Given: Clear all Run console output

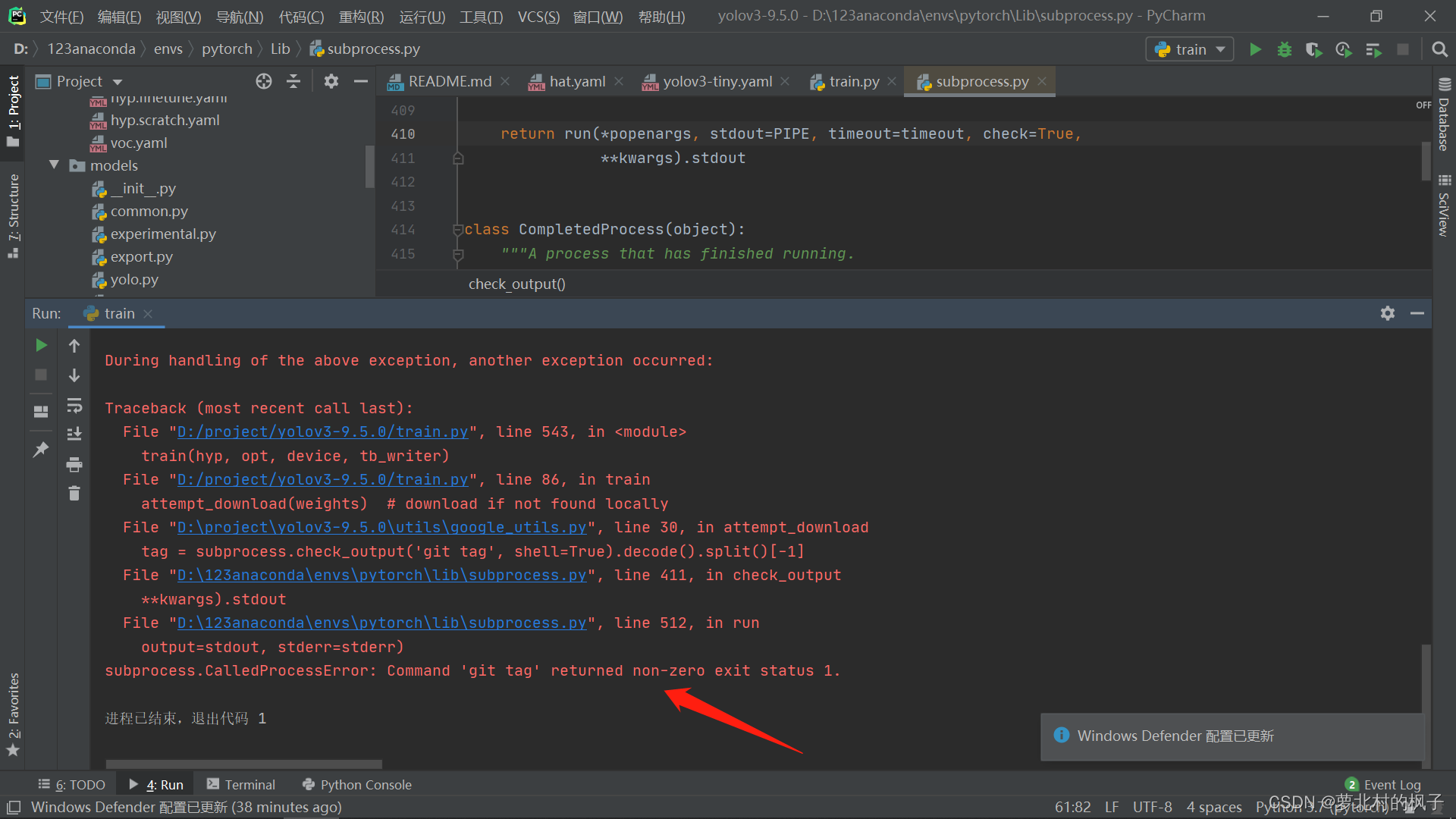Looking at the screenshot, I should [74, 494].
